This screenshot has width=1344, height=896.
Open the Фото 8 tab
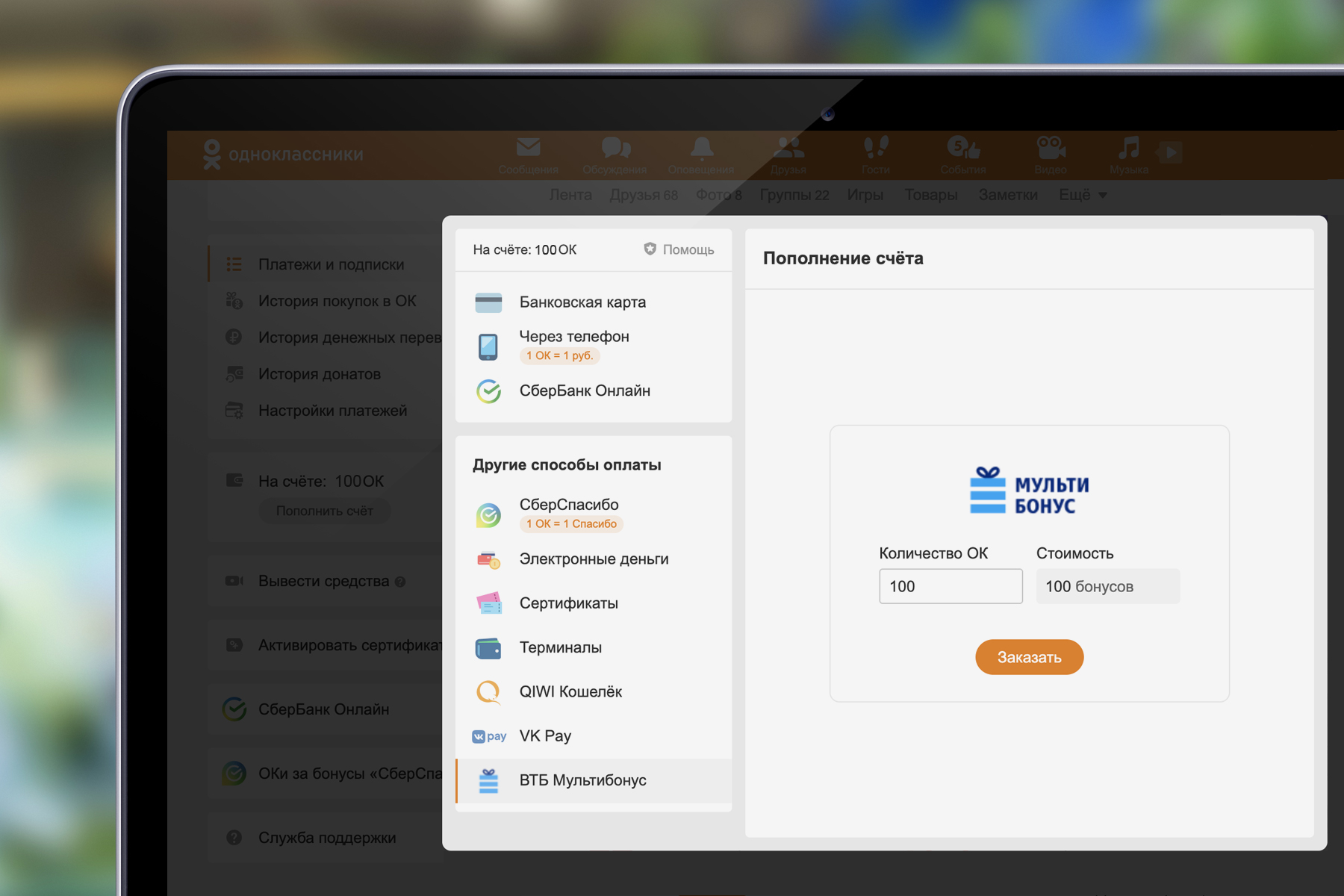719,195
